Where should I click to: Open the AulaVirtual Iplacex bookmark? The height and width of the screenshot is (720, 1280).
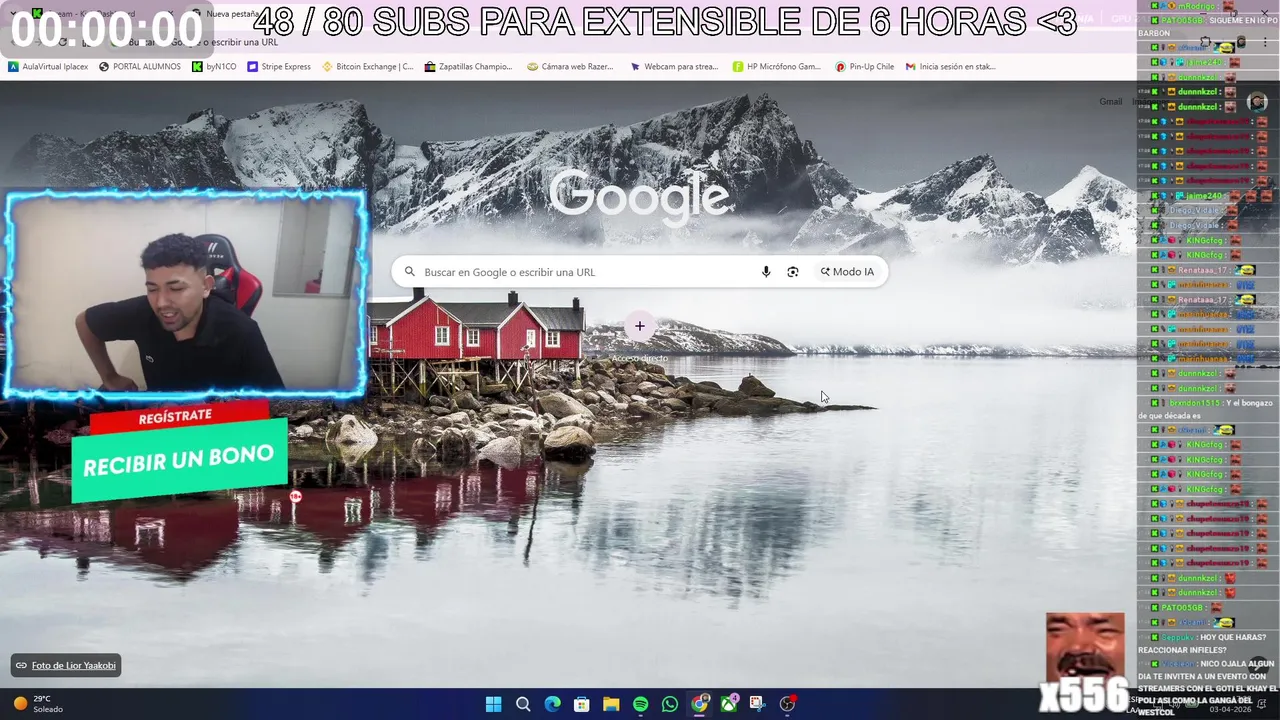coord(48,67)
